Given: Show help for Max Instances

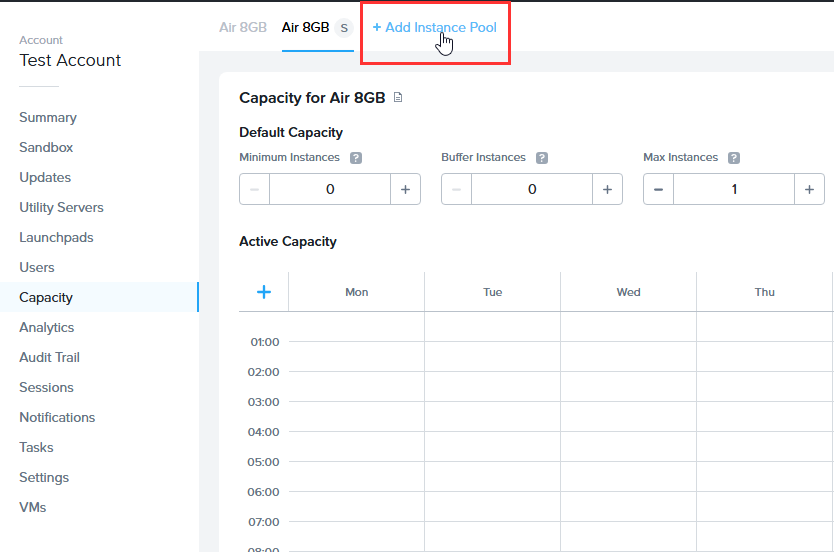Looking at the screenshot, I should click(x=733, y=158).
